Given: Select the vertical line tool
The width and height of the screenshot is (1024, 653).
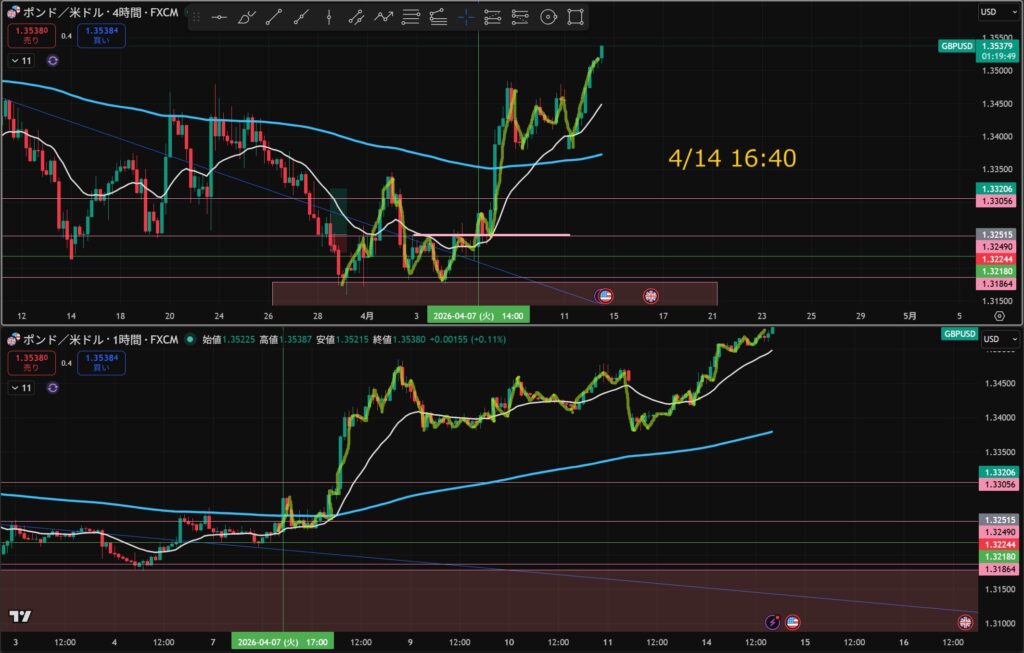Looking at the screenshot, I should click(x=328, y=18).
